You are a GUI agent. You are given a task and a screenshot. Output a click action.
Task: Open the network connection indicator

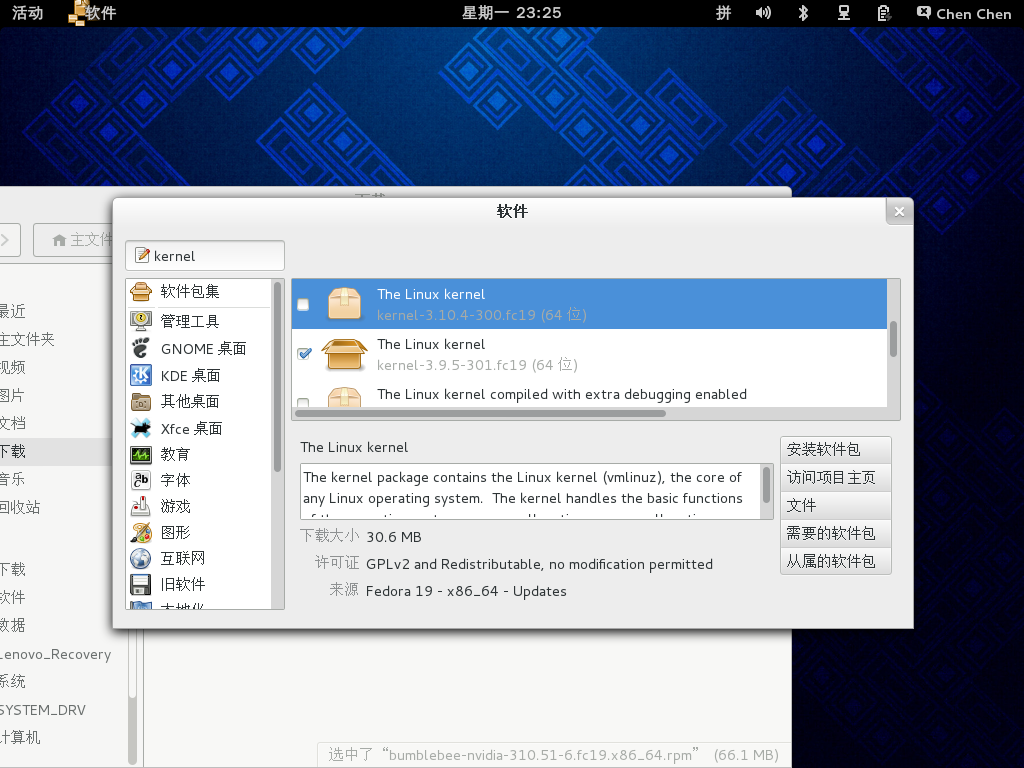(x=844, y=13)
